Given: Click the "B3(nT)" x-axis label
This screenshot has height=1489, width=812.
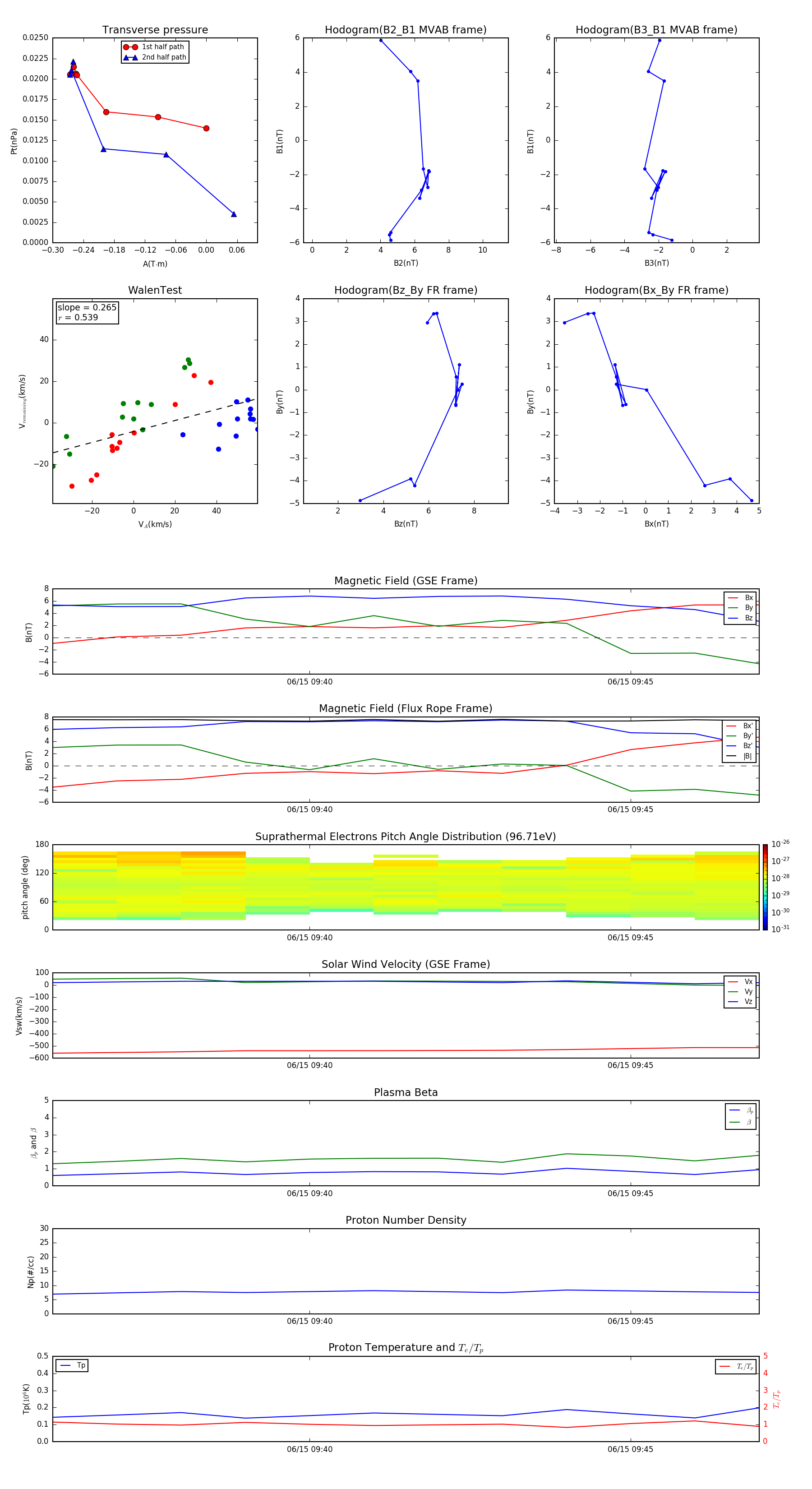Looking at the screenshot, I should pyautogui.click(x=656, y=263).
